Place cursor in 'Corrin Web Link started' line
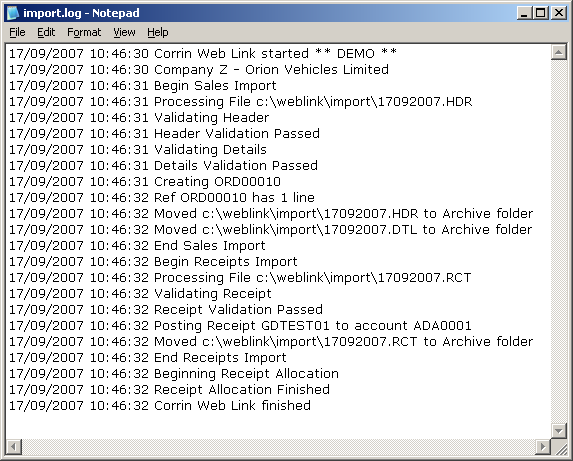 202,54
